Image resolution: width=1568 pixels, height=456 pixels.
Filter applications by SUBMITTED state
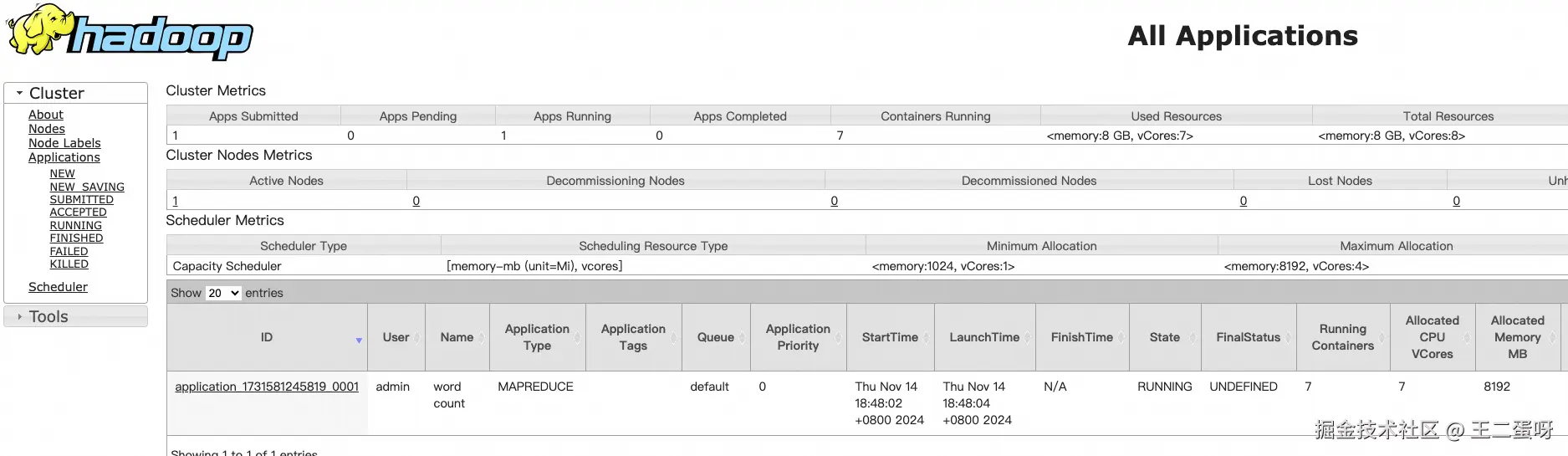click(x=81, y=200)
